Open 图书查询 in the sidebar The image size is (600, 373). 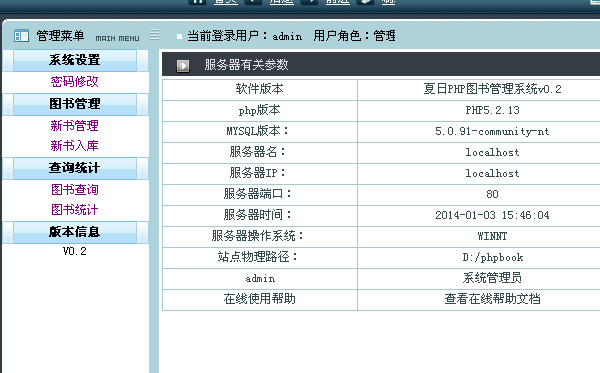[75, 189]
